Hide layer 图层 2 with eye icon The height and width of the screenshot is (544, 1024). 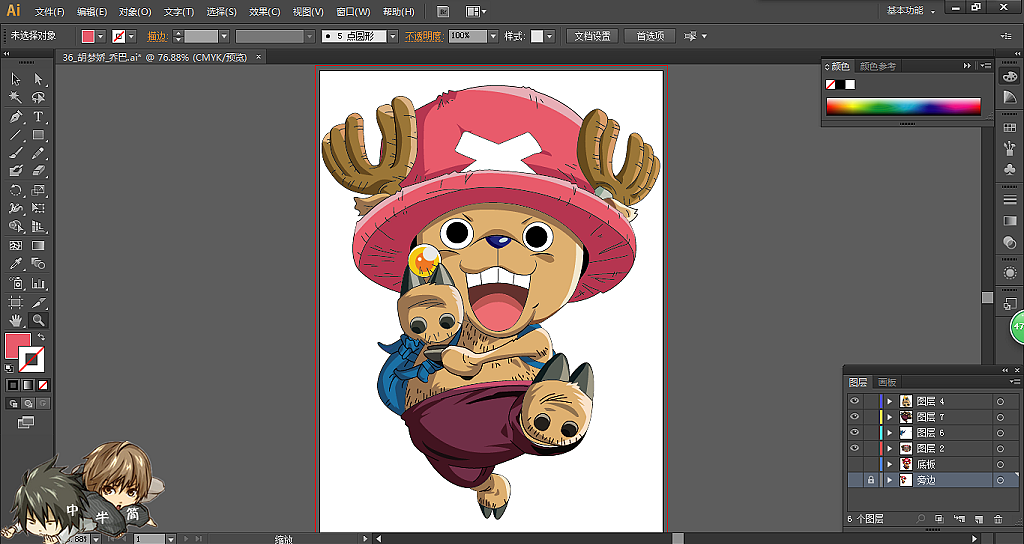pyautogui.click(x=854, y=448)
